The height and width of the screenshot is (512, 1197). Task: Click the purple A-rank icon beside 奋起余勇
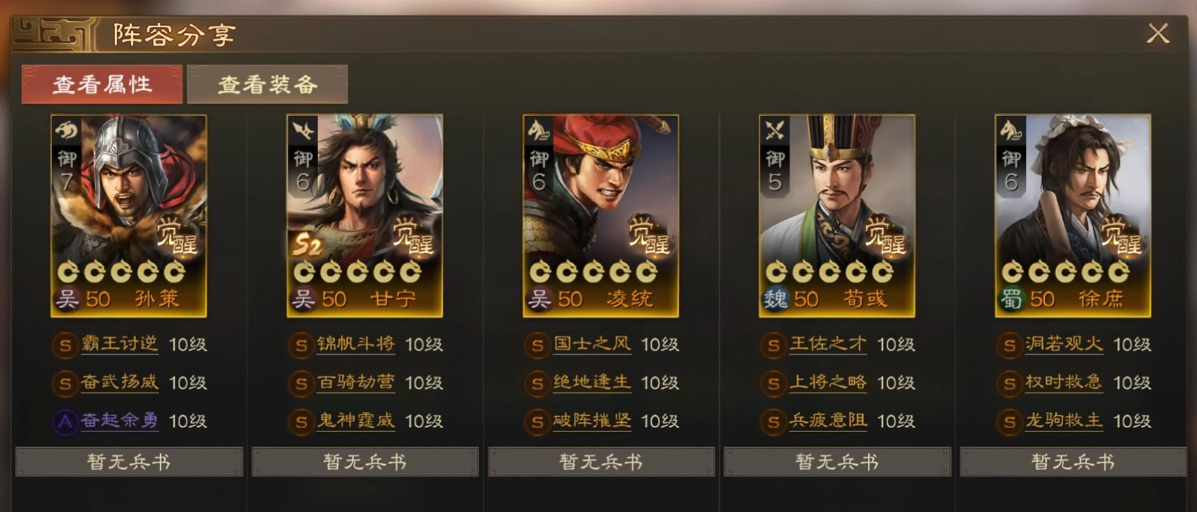[x=65, y=422]
